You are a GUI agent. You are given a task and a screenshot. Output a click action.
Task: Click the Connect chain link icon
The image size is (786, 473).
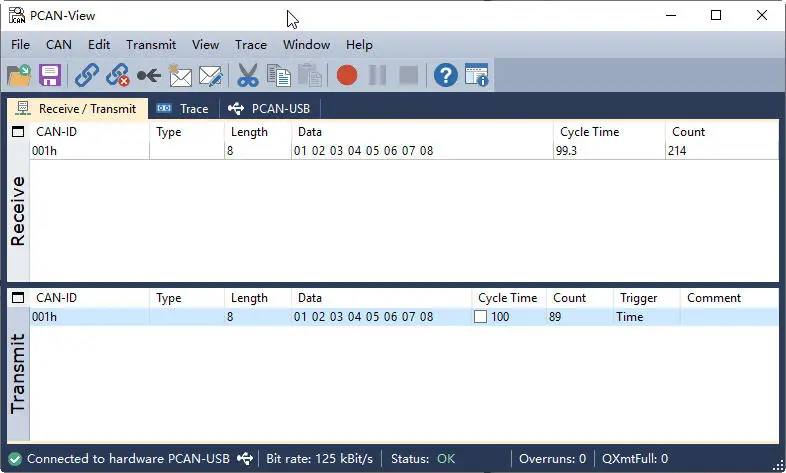point(87,76)
